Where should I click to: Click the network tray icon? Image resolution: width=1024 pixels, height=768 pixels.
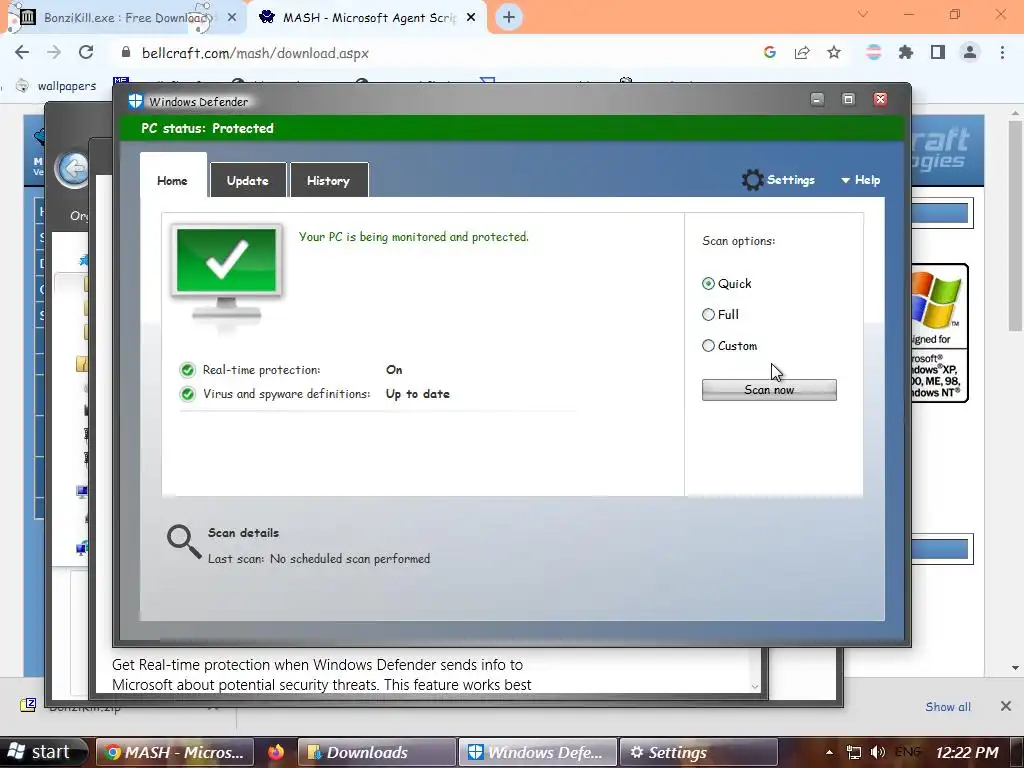pyautogui.click(x=853, y=752)
